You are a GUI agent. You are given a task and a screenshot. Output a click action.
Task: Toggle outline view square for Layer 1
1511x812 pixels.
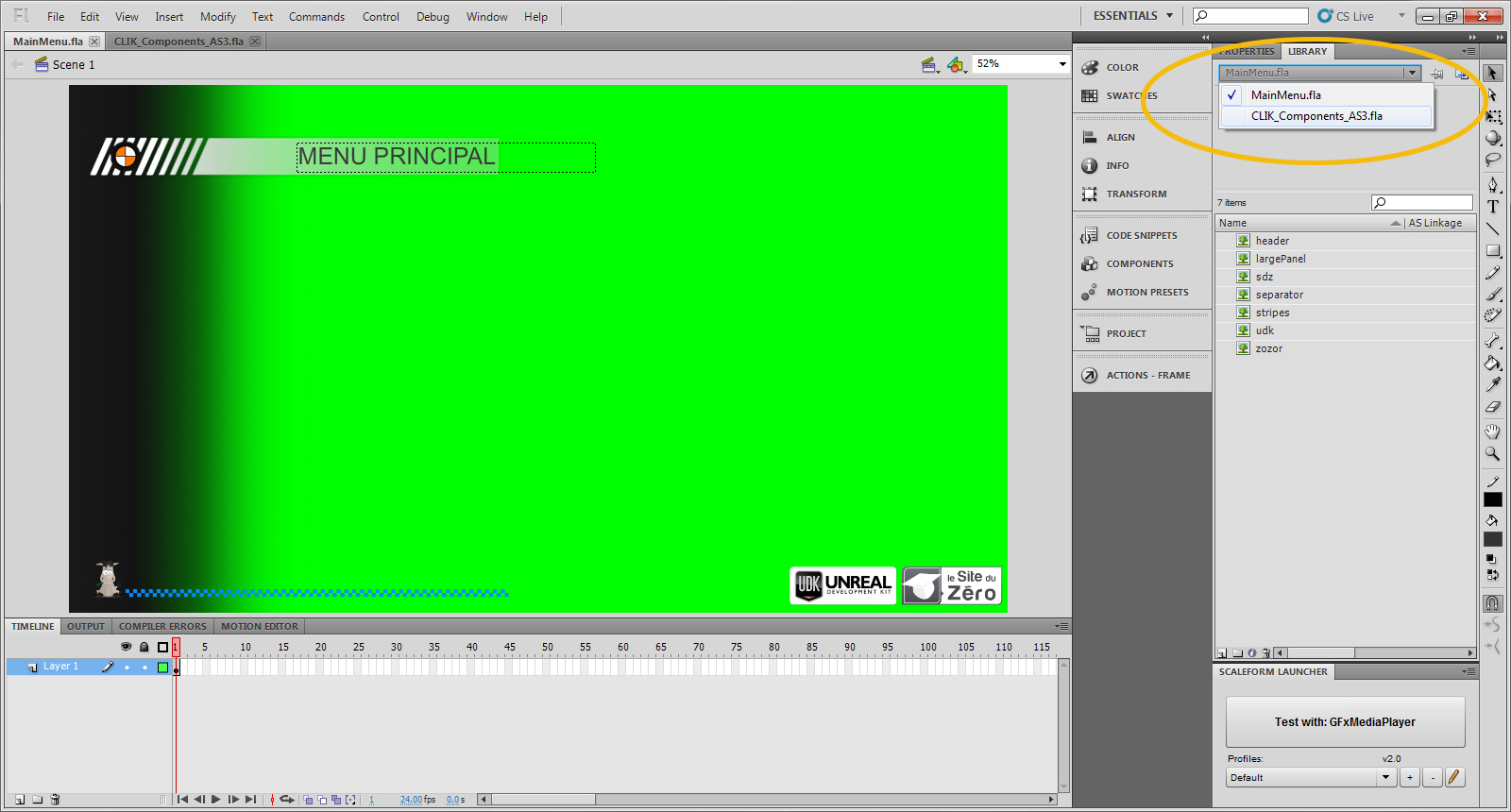point(162,668)
